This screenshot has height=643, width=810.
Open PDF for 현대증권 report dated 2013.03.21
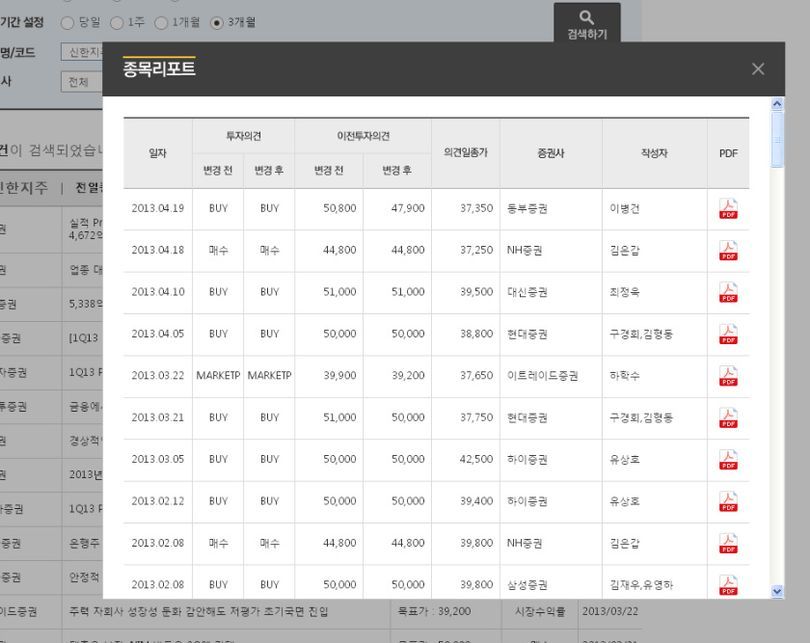[x=728, y=419]
